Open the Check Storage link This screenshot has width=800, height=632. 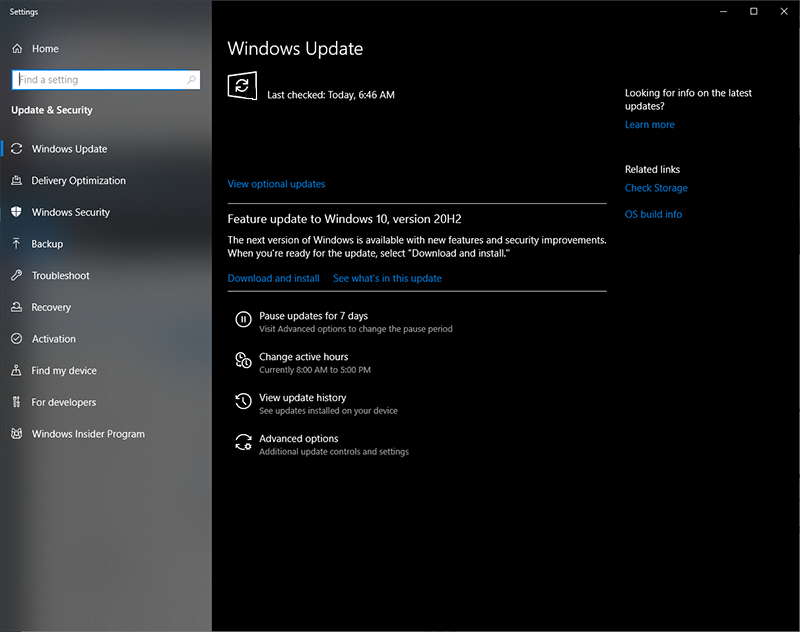coord(656,188)
